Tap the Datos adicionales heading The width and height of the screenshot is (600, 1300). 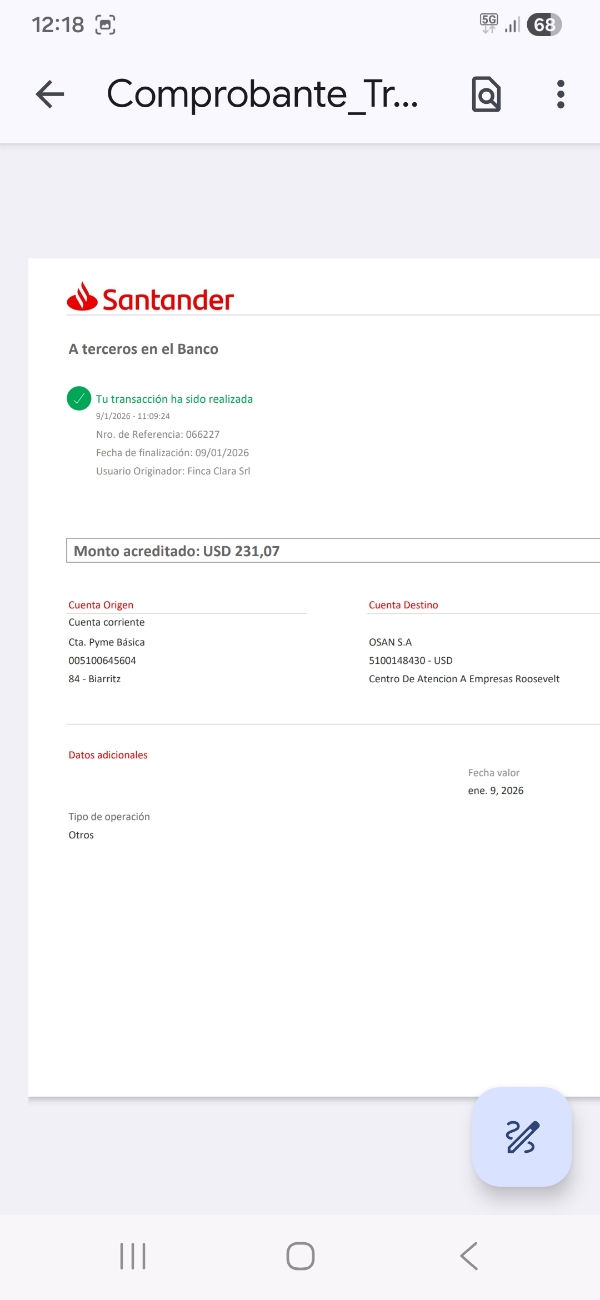tap(108, 755)
